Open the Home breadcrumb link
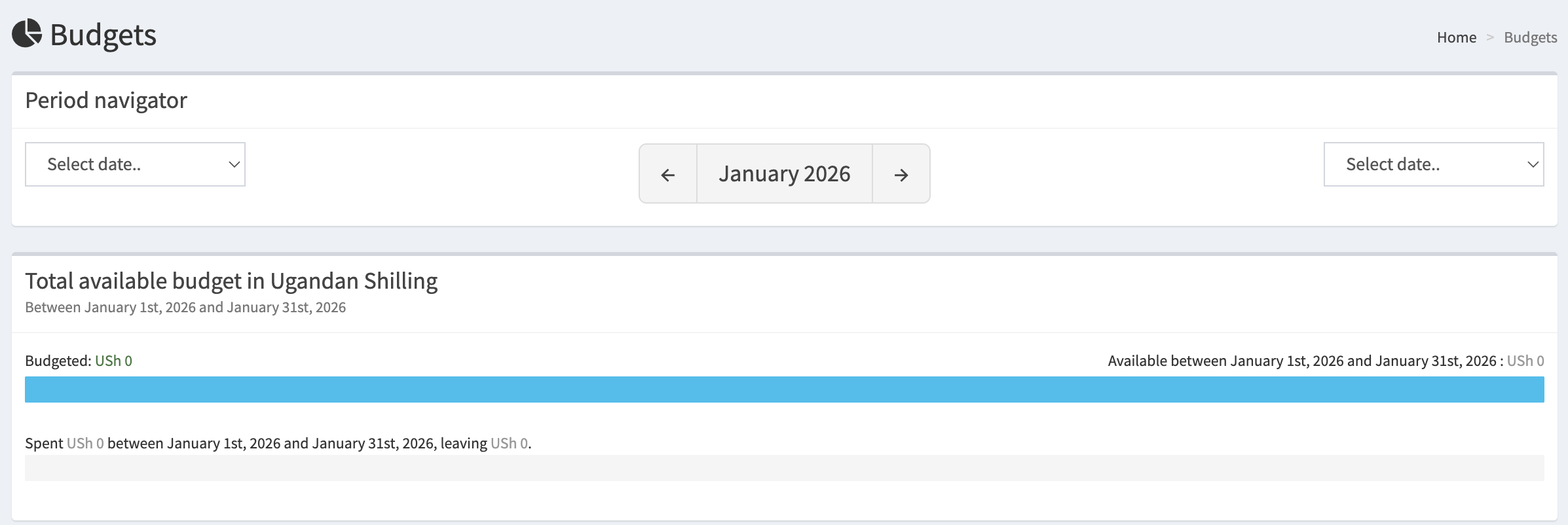This screenshot has height=525, width=1568. [1457, 37]
